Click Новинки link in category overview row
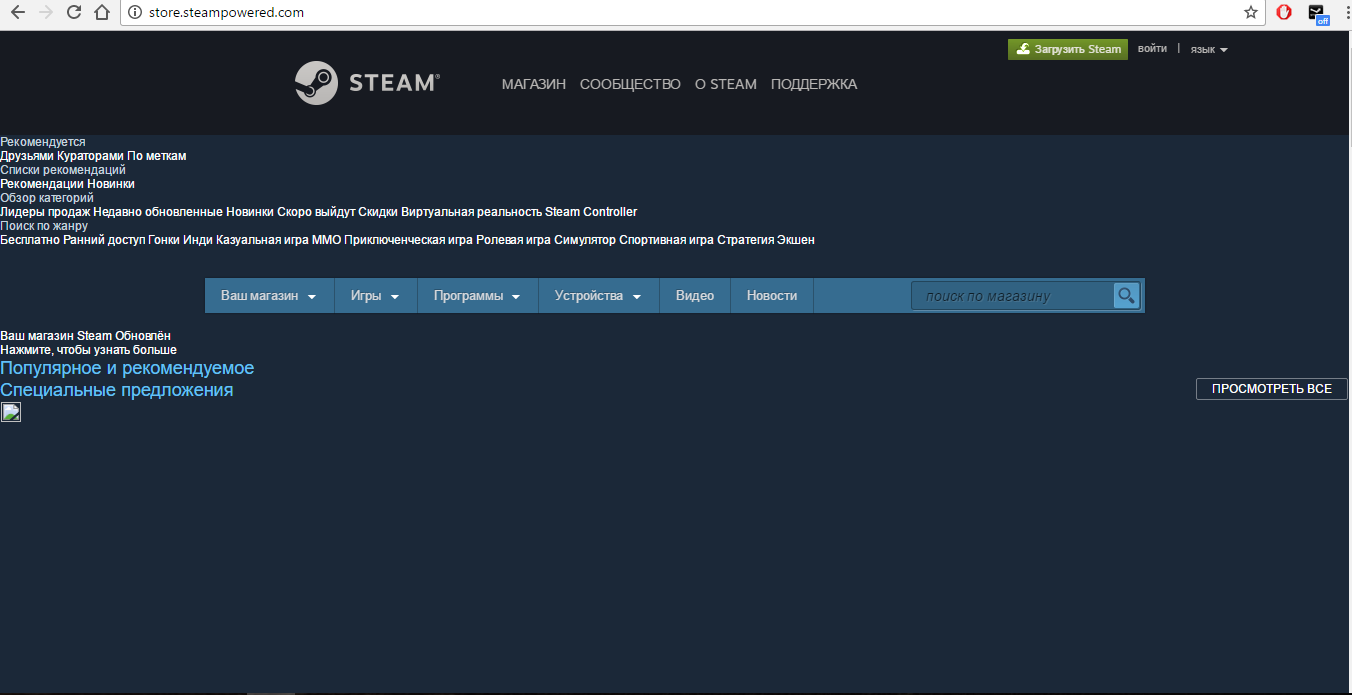This screenshot has width=1352, height=695. [250, 212]
